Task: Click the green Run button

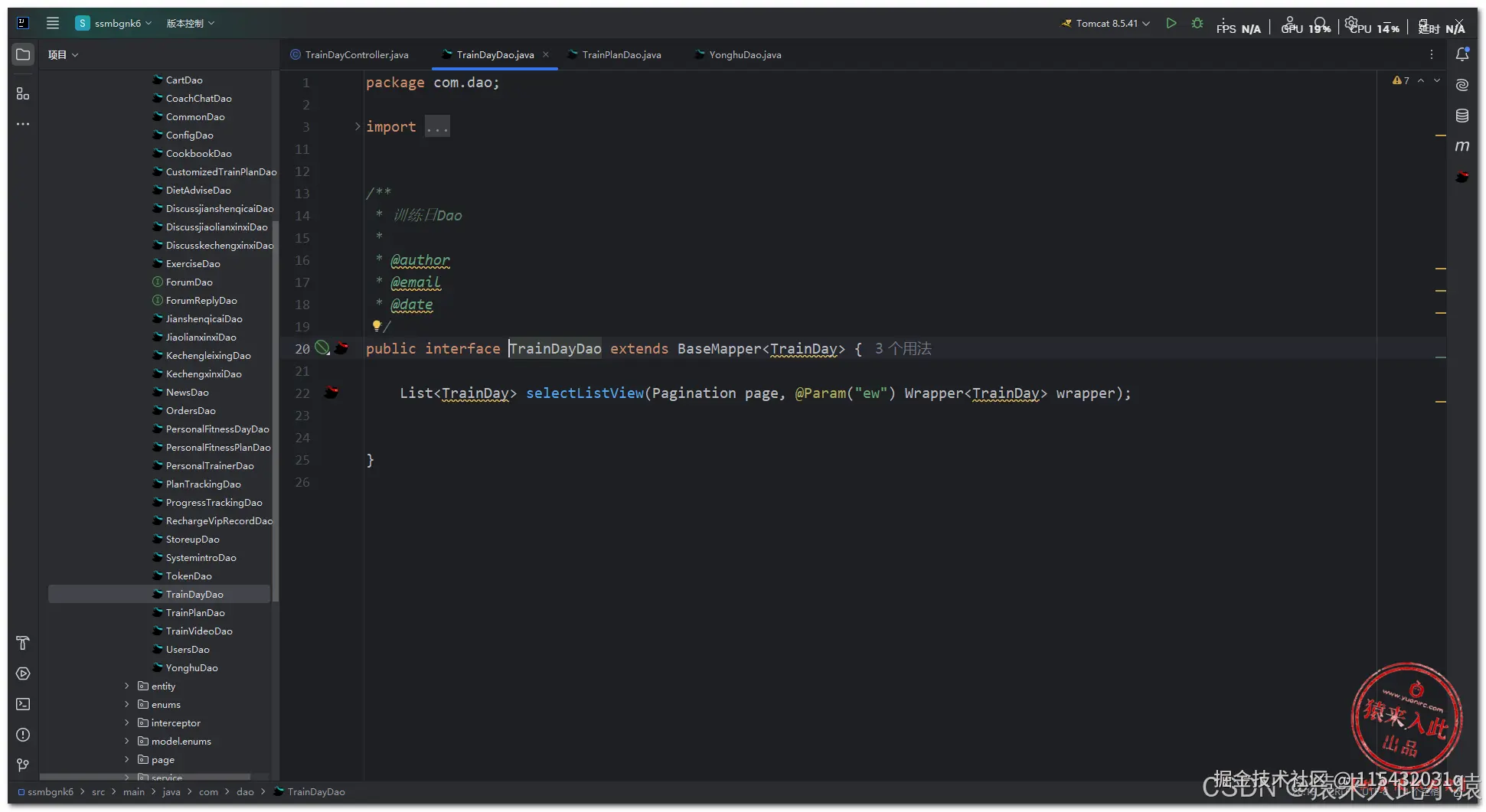Action: tap(1171, 24)
